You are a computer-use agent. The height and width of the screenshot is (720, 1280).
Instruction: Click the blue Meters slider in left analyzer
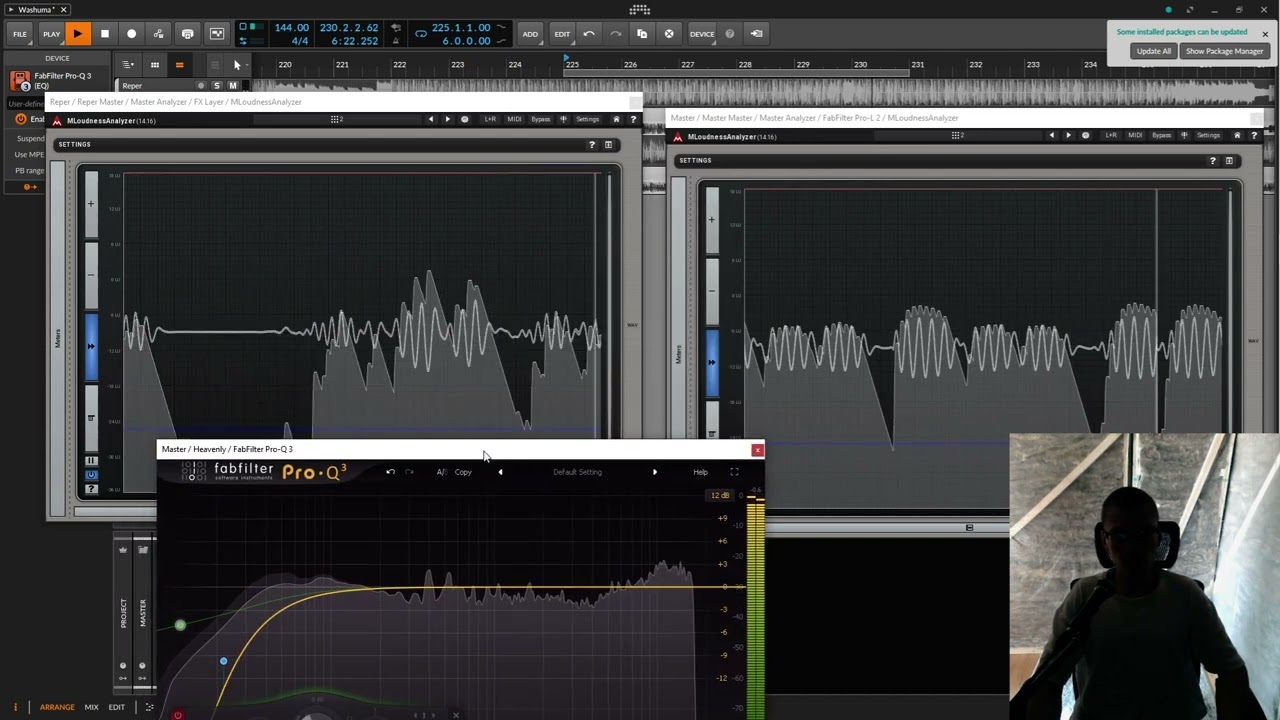91,346
